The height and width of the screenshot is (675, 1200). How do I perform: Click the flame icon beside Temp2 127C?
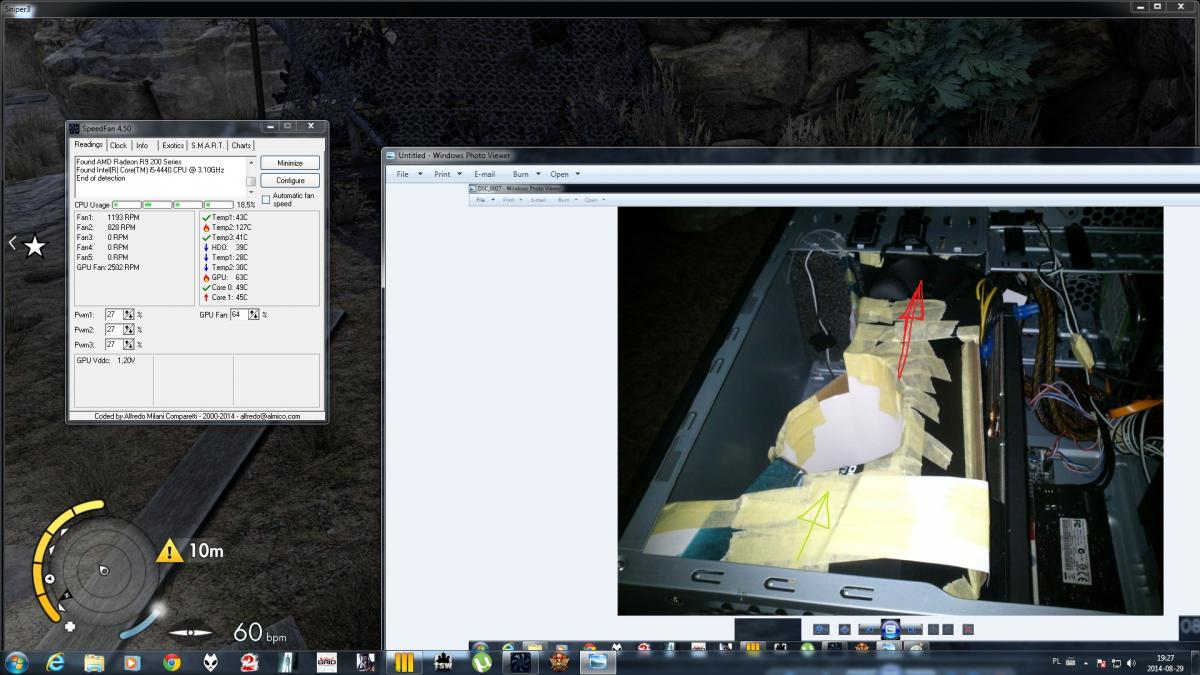206,228
